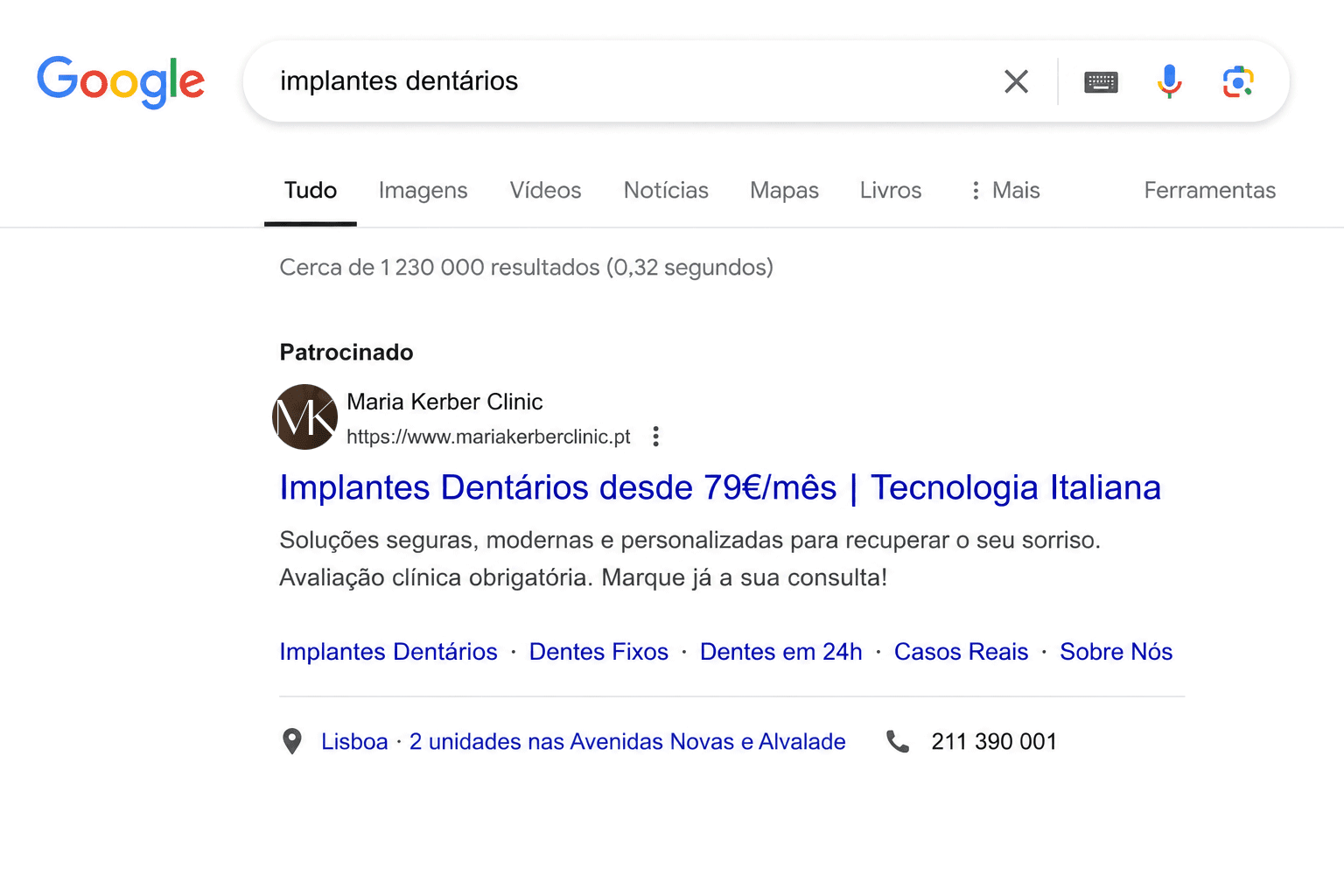Image resolution: width=1344 pixels, height=896 pixels.
Task: Open Ferramentas search tools
Action: 1210,190
